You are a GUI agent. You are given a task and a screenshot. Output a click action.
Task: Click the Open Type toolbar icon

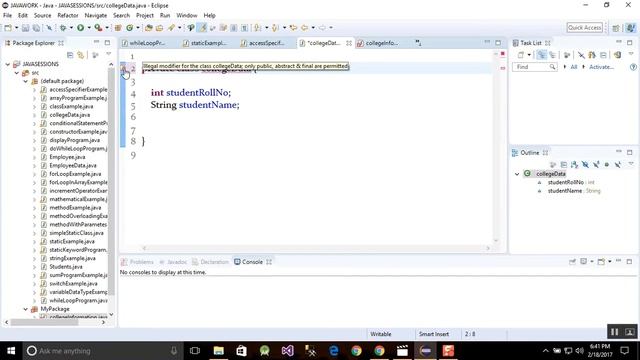coord(149,28)
